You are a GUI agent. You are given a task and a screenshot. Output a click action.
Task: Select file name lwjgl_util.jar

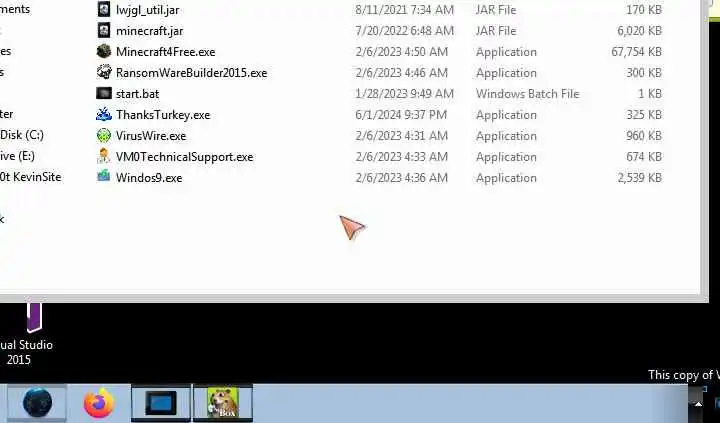(x=147, y=10)
